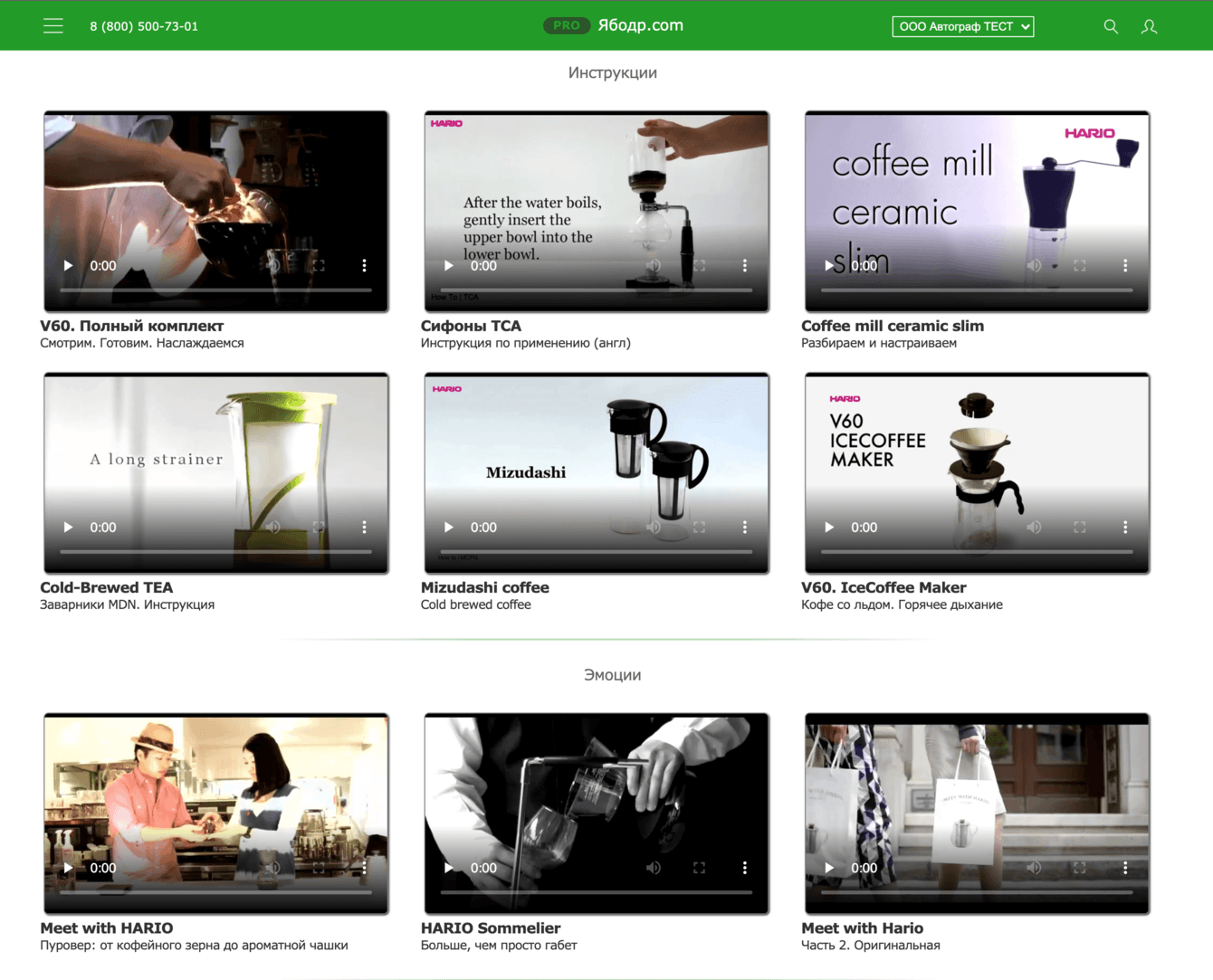Open more options on Mizudashi coffee video
The width and height of the screenshot is (1213, 980).
coord(744,528)
